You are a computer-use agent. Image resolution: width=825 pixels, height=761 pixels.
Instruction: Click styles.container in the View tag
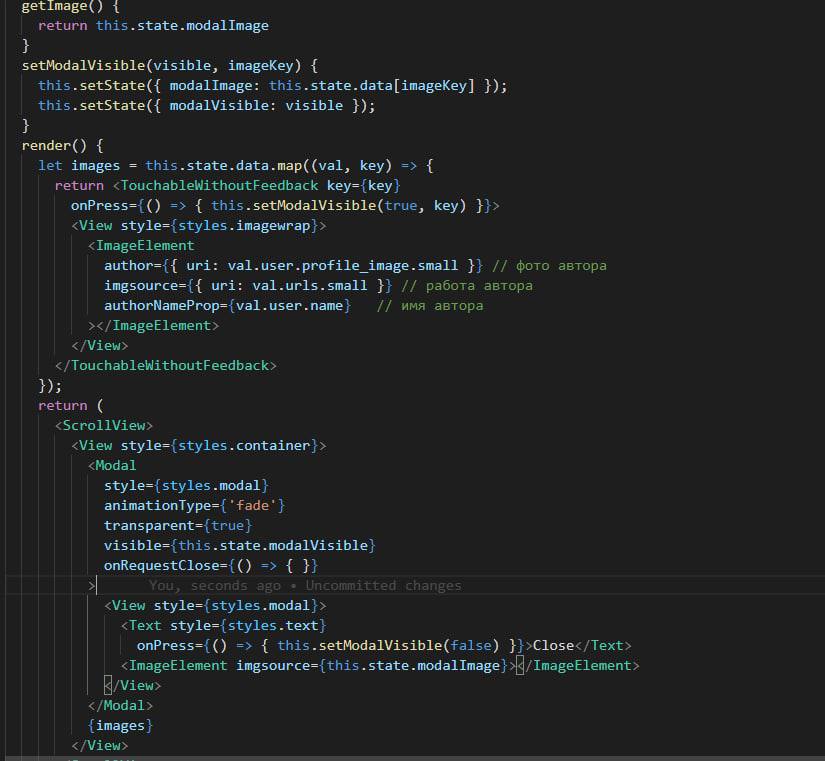click(x=244, y=446)
